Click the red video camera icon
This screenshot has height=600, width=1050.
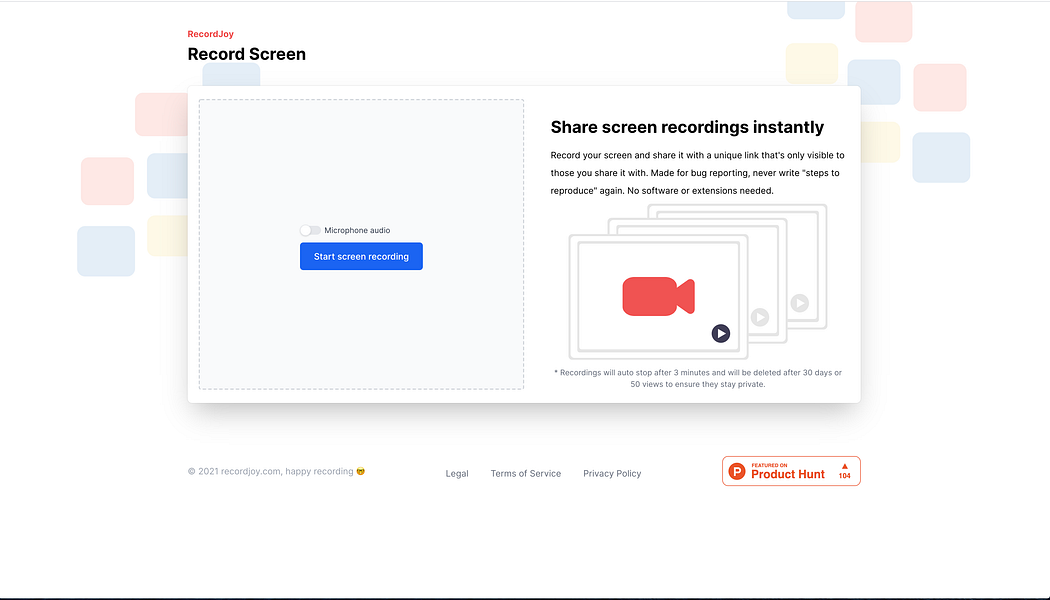(658, 296)
